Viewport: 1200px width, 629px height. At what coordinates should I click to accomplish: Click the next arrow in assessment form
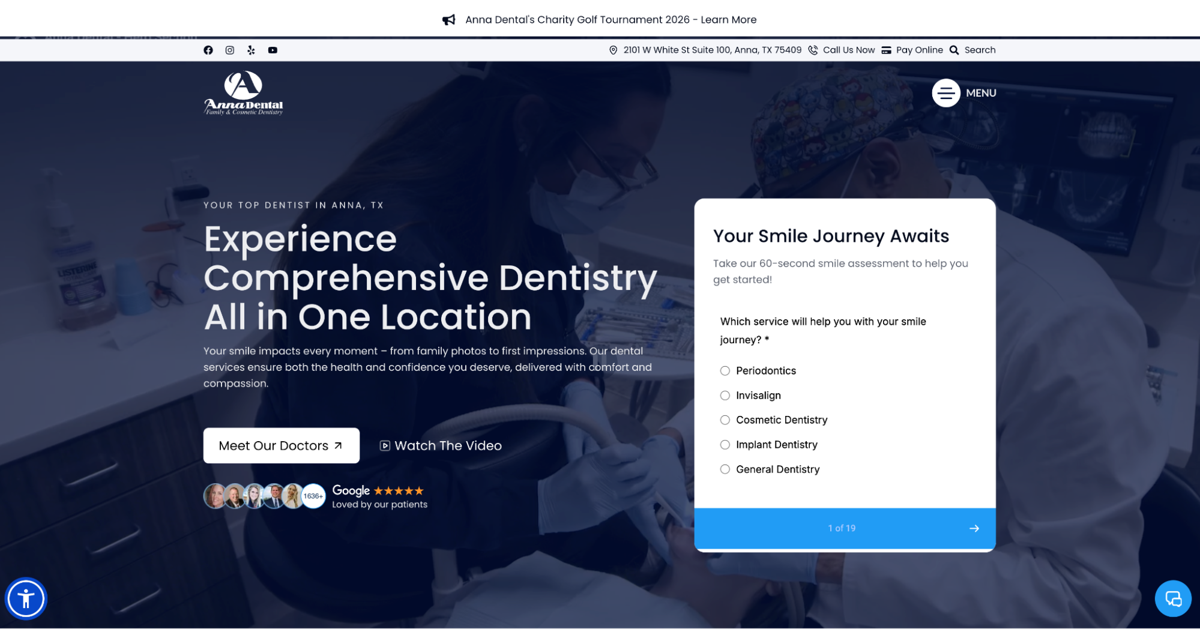point(974,528)
